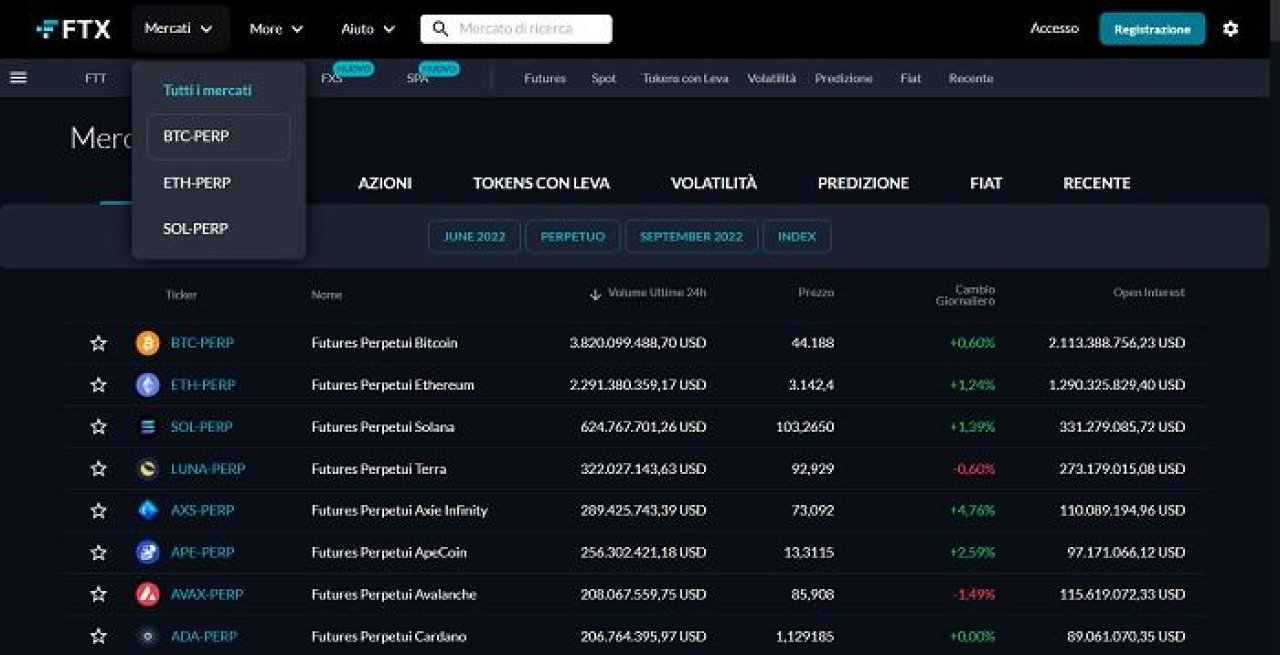This screenshot has height=655, width=1280.
Task: Switch to the AZIONI tab
Action: coord(385,183)
